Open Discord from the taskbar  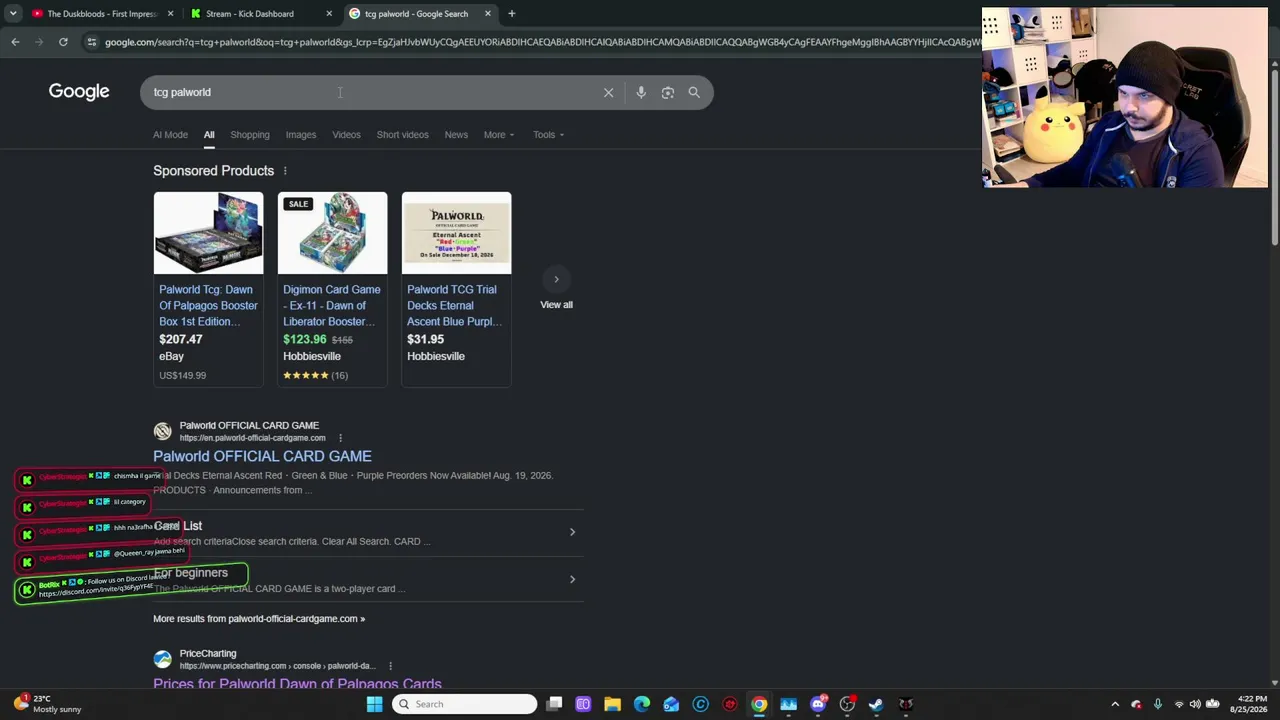tap(818, 704)
